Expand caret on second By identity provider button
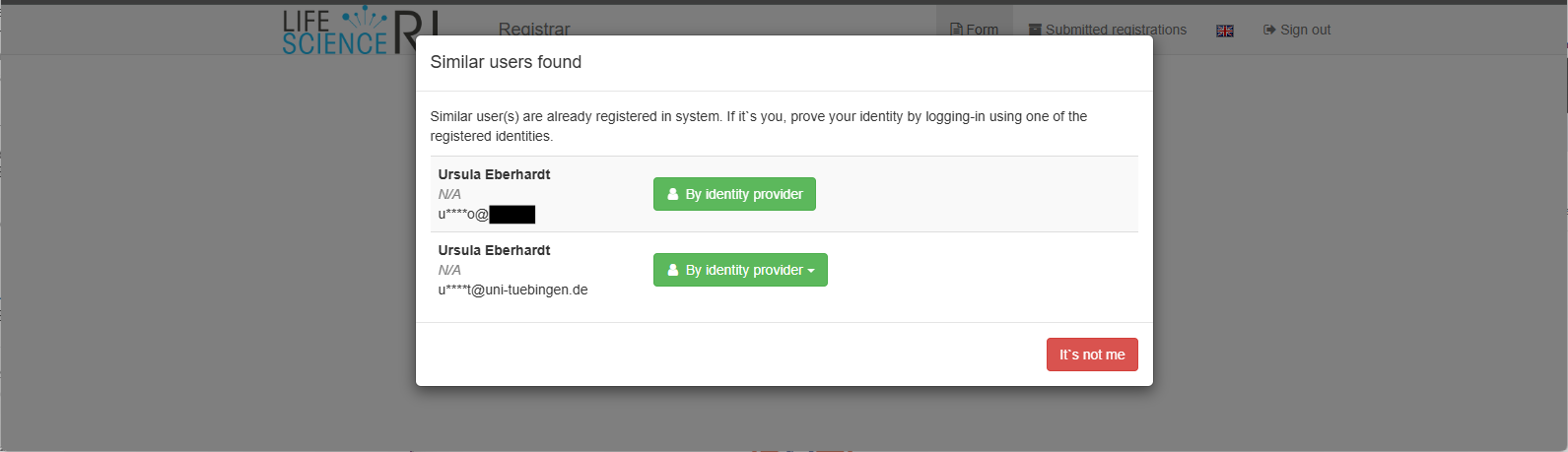This screenshot has width=1568, height=452. coord(811,271)
